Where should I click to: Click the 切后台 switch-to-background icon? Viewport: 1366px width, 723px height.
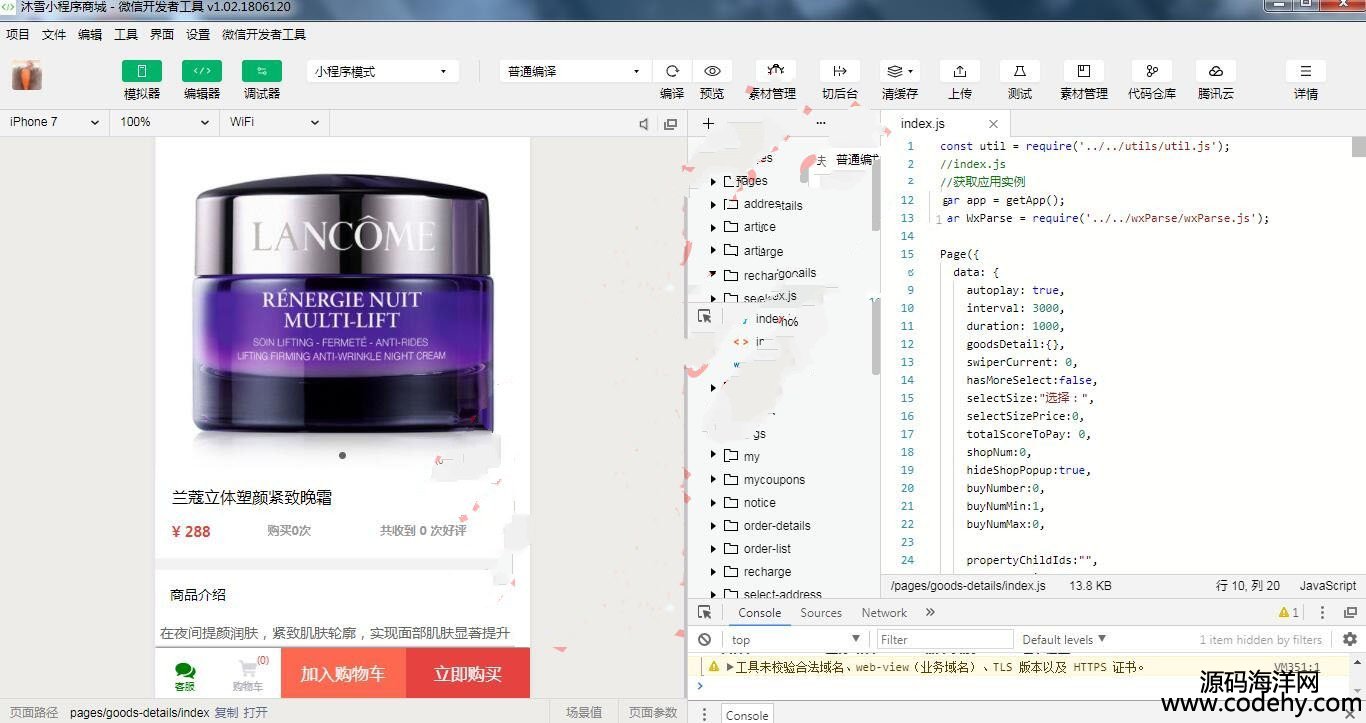(x=840, y=71)
